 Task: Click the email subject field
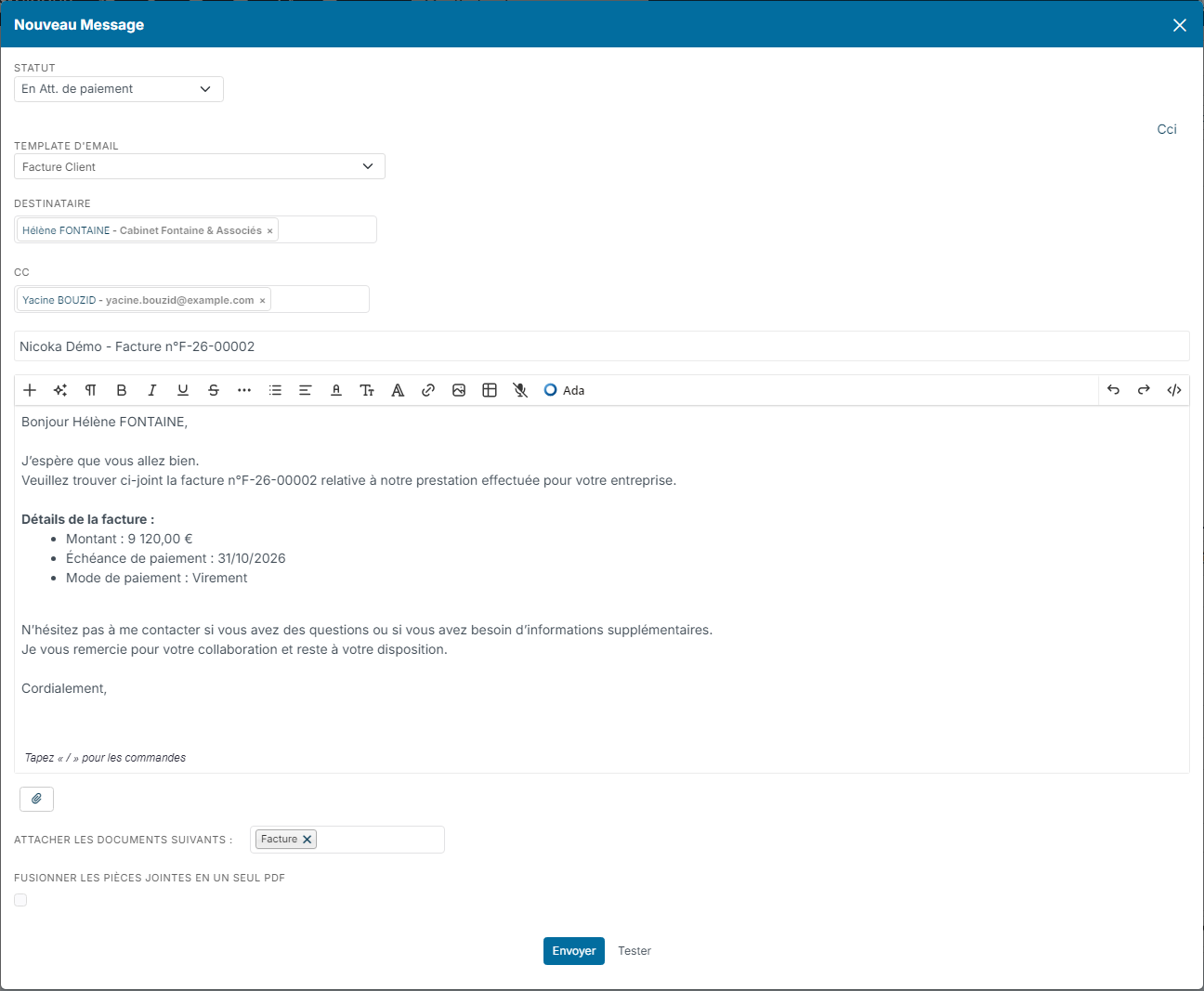tap(602, 346)
